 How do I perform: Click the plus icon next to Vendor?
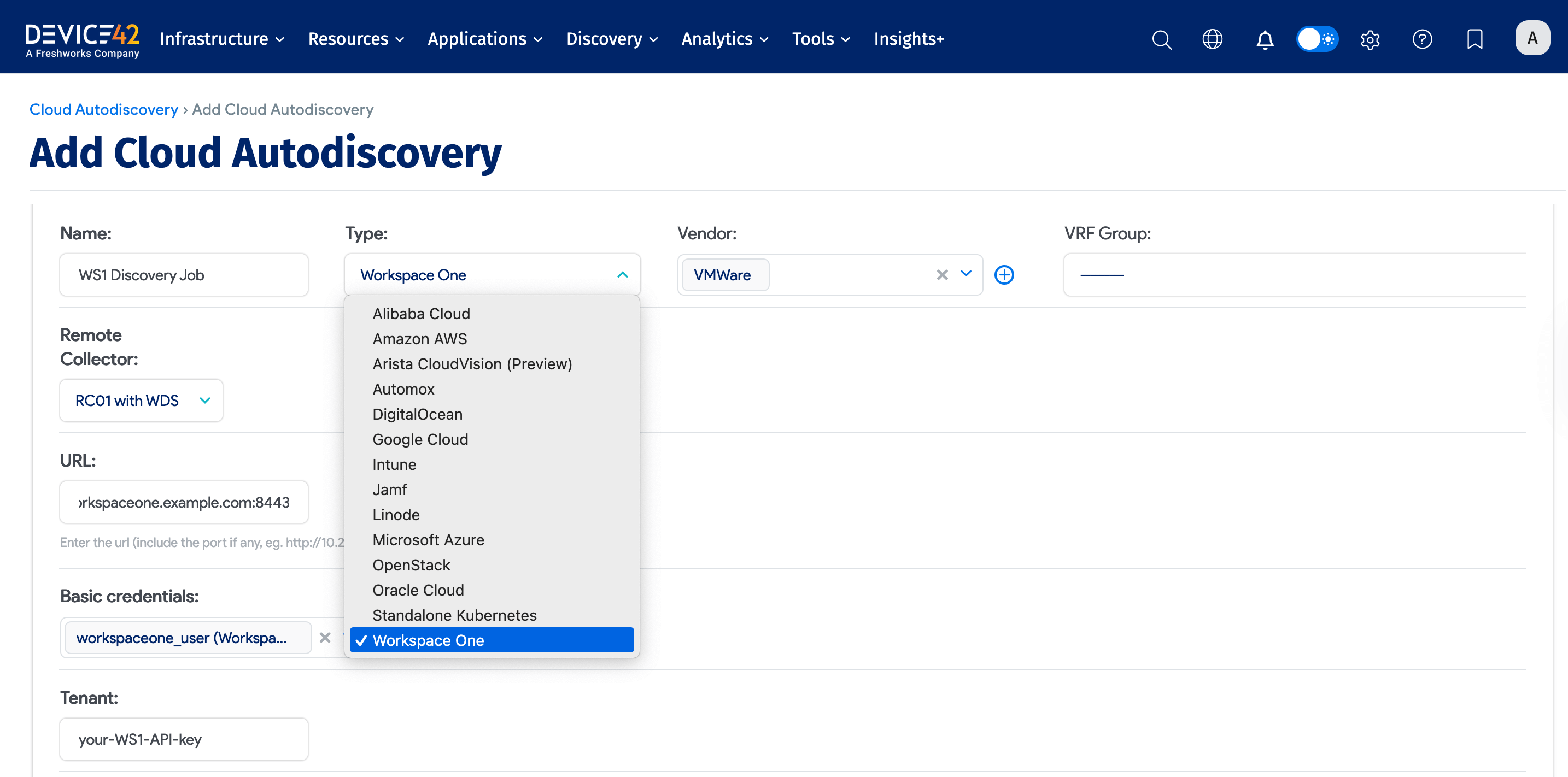pyautogui.click(x=1004, y=274)
